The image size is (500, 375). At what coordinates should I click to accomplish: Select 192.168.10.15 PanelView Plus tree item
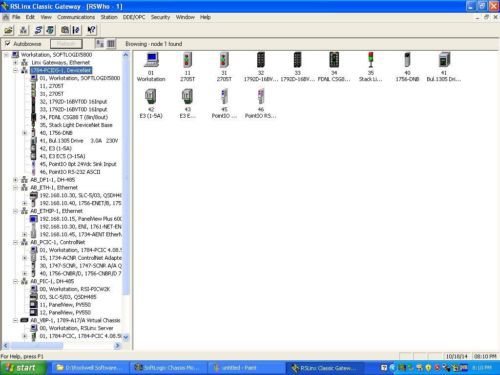80,219
